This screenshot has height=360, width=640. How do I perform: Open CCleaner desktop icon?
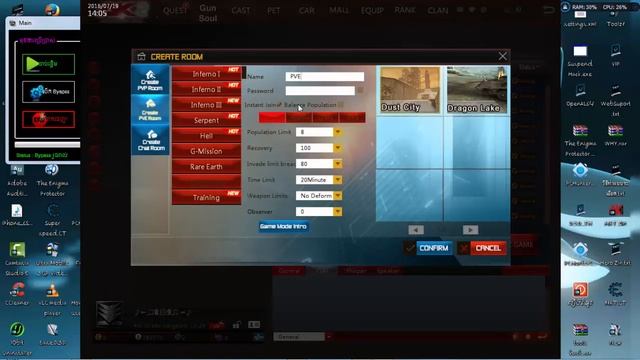[17, 293]
